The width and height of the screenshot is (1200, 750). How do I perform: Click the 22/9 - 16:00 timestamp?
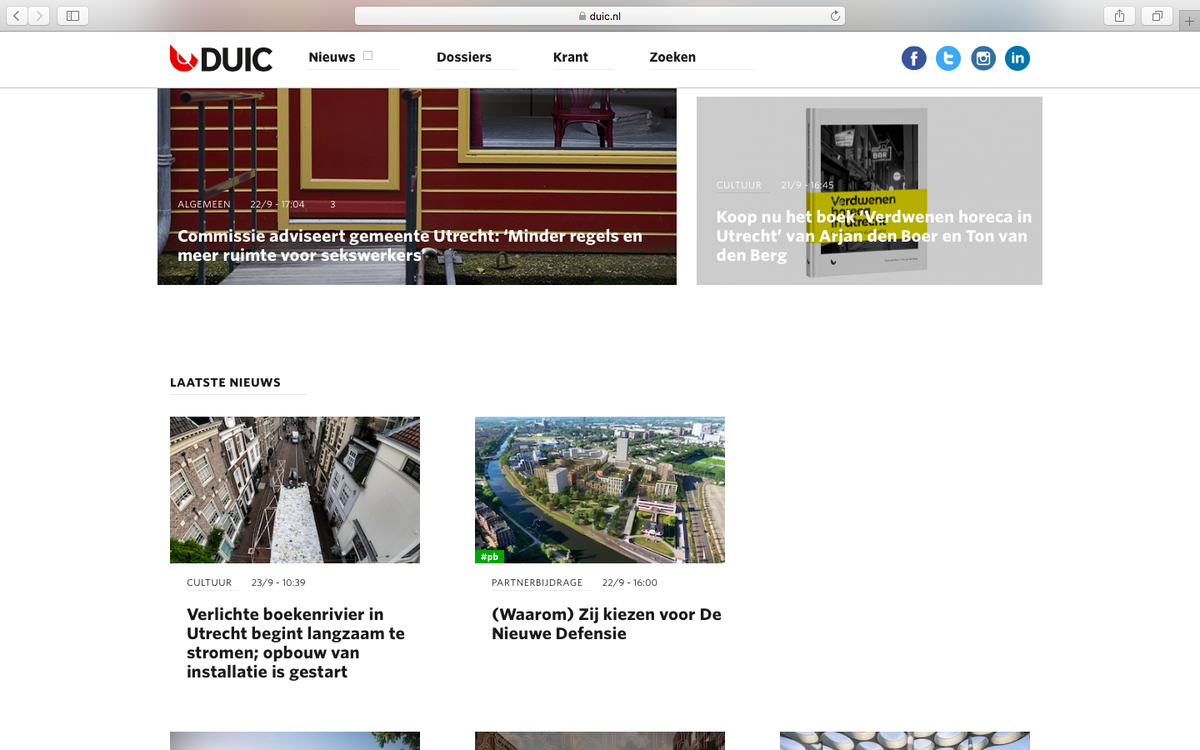tap(630, 583)
